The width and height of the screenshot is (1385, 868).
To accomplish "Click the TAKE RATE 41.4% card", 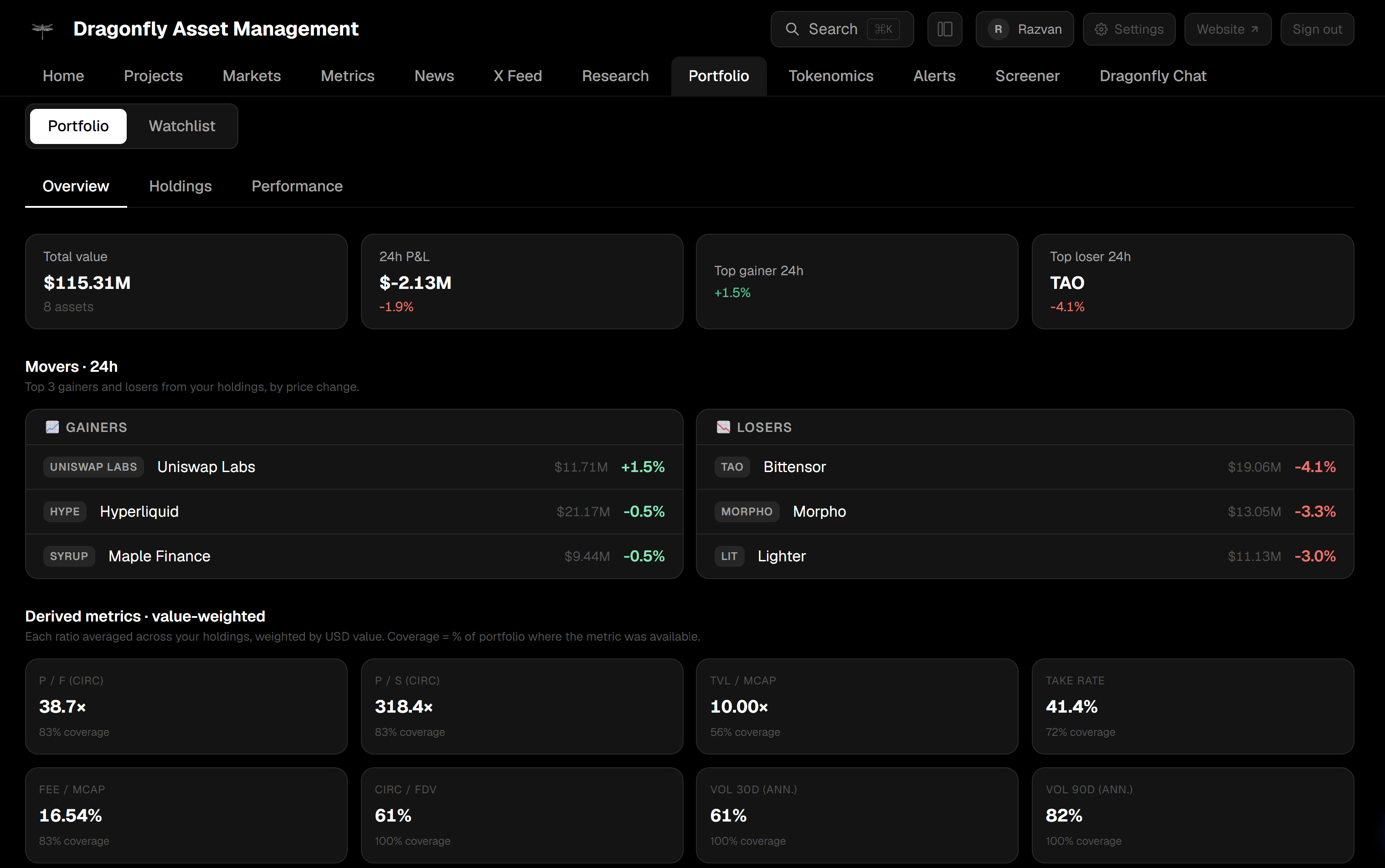I will click(1193, 706).
